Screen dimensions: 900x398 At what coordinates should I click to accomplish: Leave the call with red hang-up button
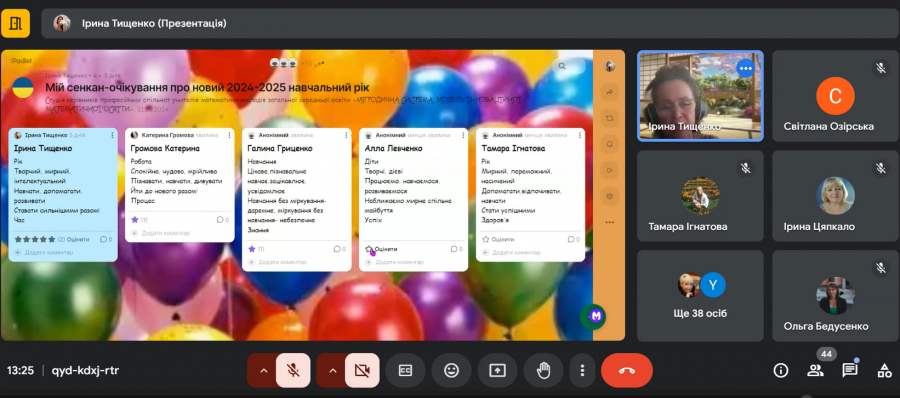coord(627,370)
